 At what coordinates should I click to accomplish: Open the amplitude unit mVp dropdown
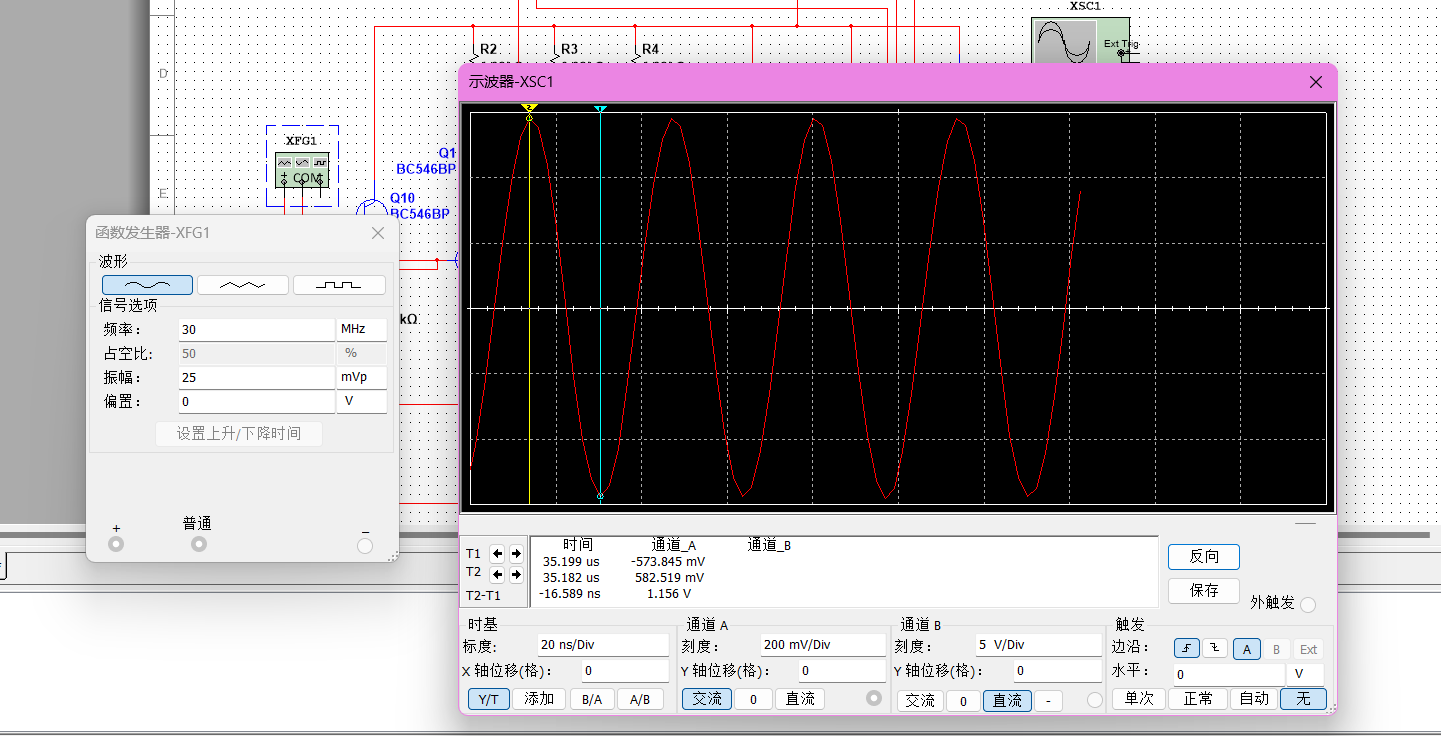361,377
